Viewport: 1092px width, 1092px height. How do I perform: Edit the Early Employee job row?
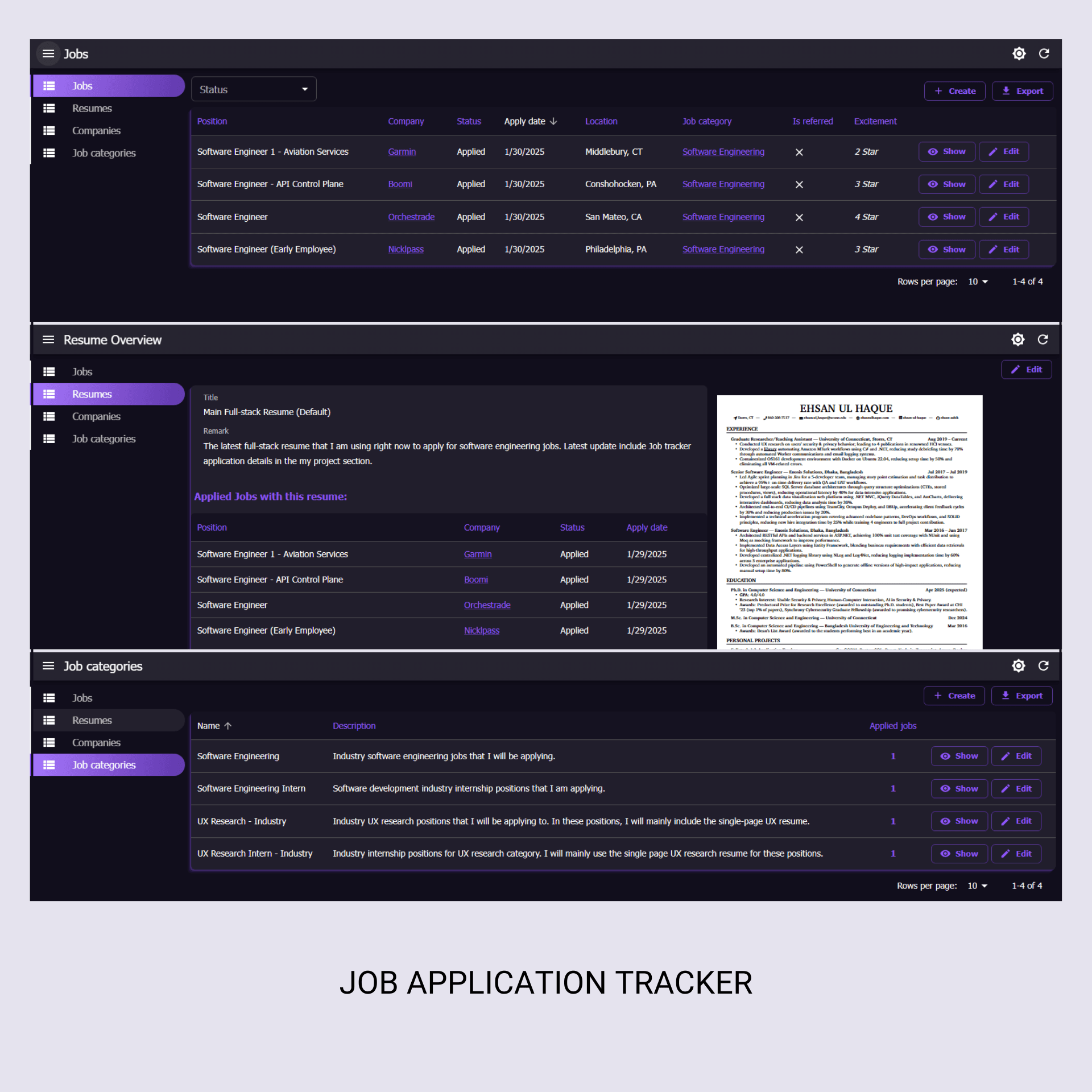click(1003, 250)
